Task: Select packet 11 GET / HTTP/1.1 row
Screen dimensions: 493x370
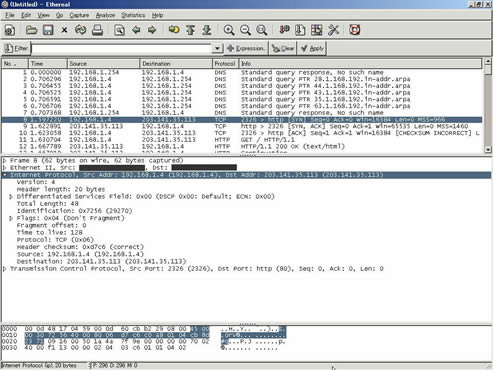Action: [242, 140]
